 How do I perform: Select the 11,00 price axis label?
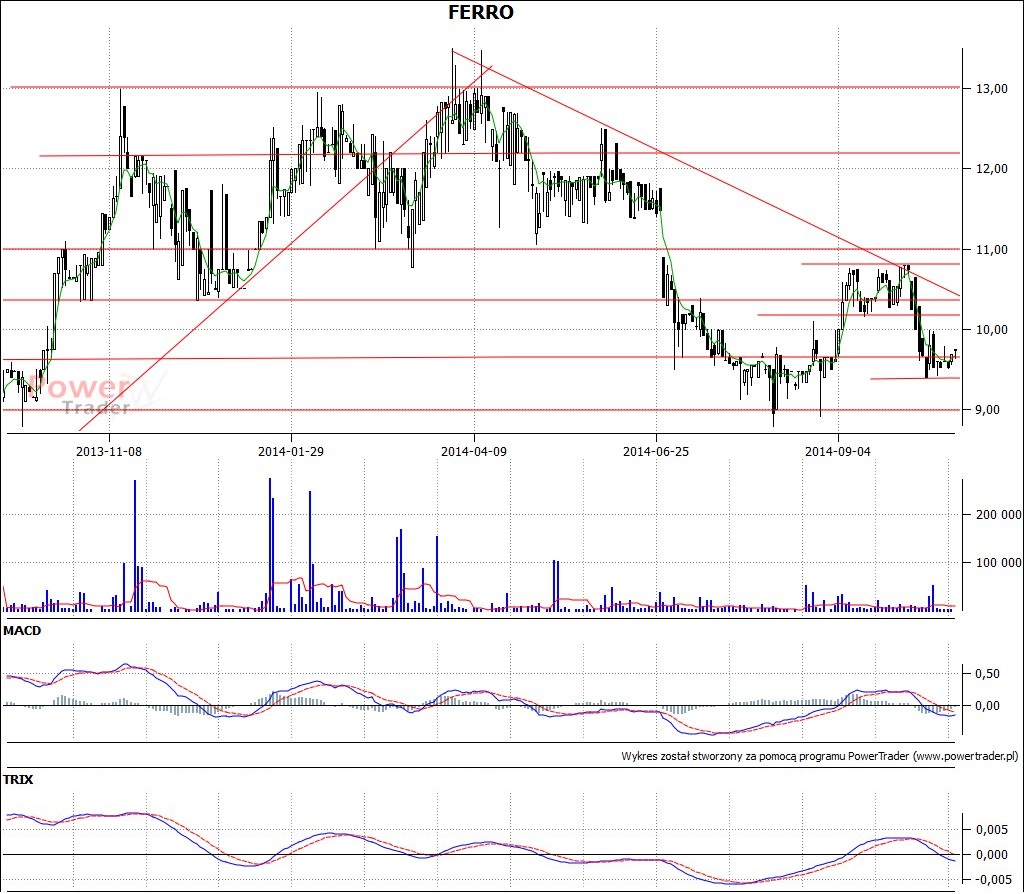tap(991, 250)
